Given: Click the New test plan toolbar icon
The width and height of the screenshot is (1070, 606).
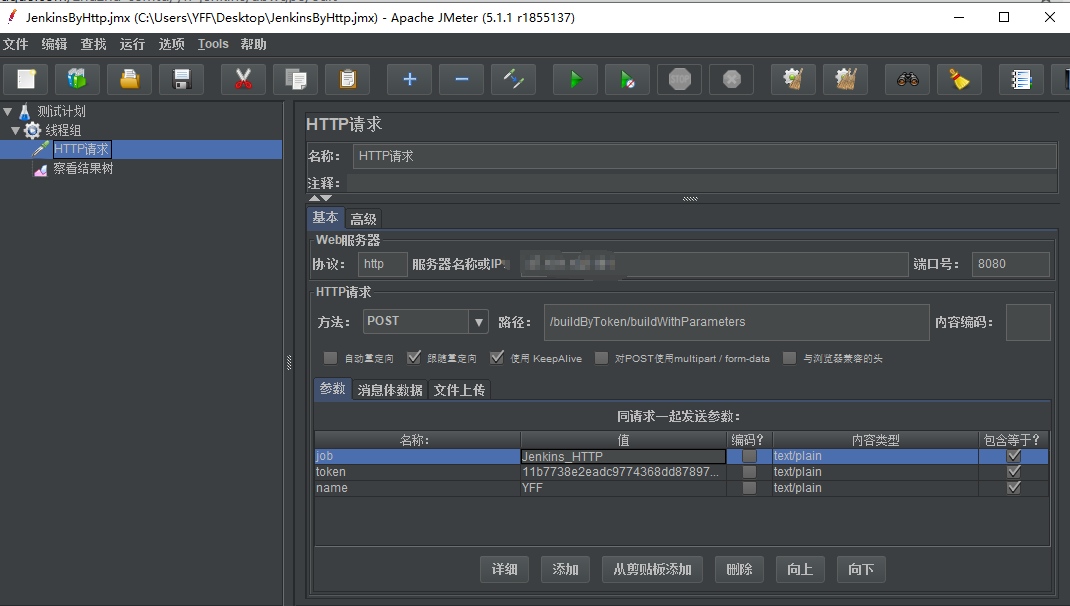Looking at the screenshot, I should tap(26, 79).
